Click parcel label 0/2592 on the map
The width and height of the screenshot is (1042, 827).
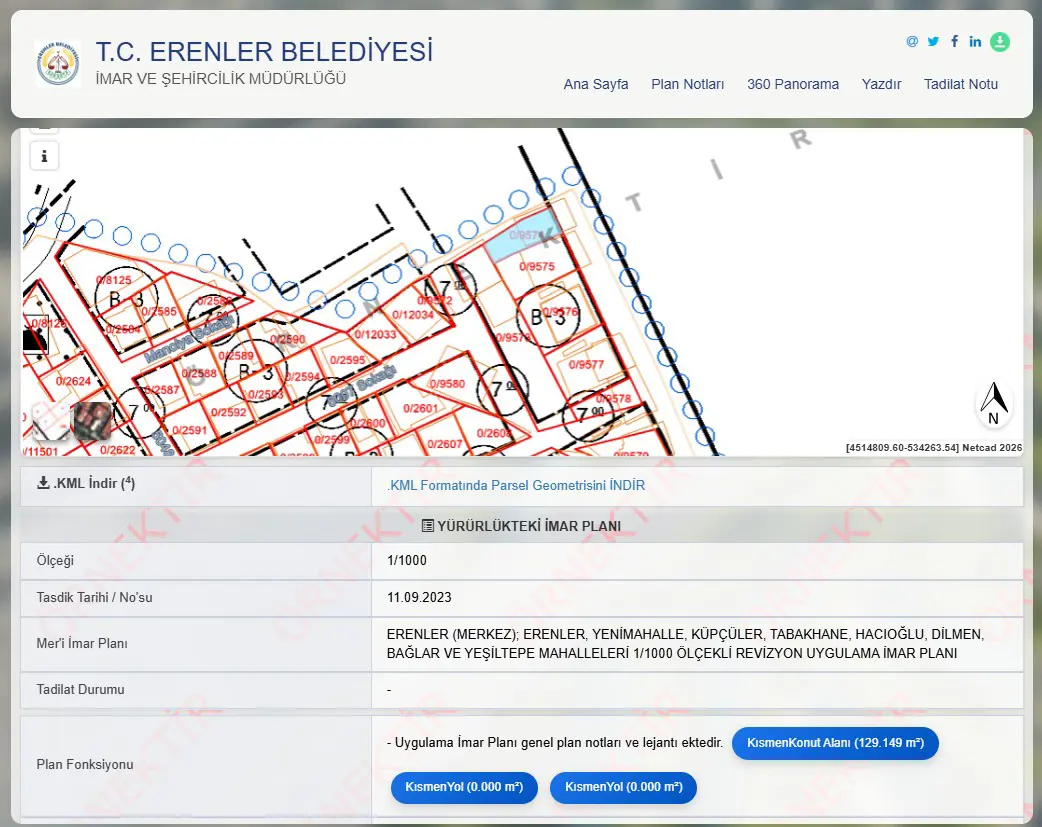tap(229, 412)
